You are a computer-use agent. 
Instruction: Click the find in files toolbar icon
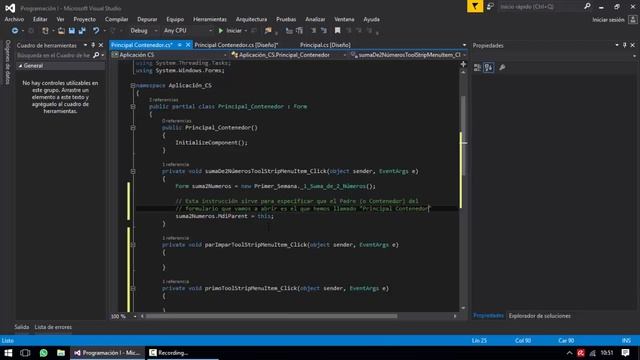[x=268, y=31]
